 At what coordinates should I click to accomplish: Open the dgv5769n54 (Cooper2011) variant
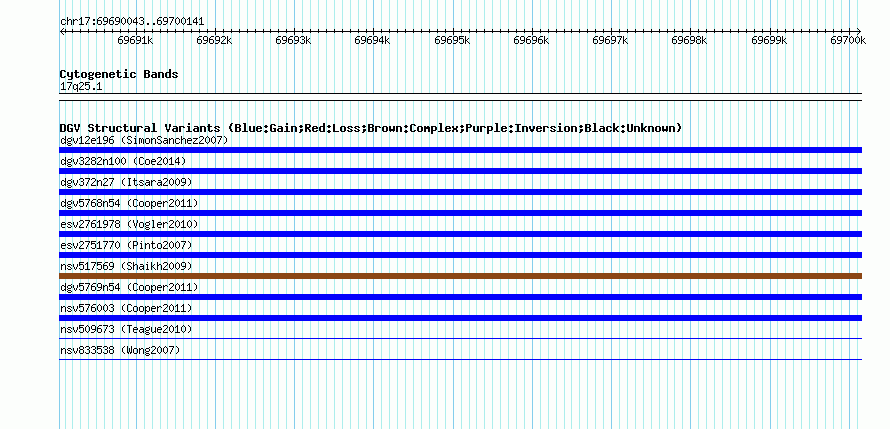pyautogui.click(x=129, y=287)
